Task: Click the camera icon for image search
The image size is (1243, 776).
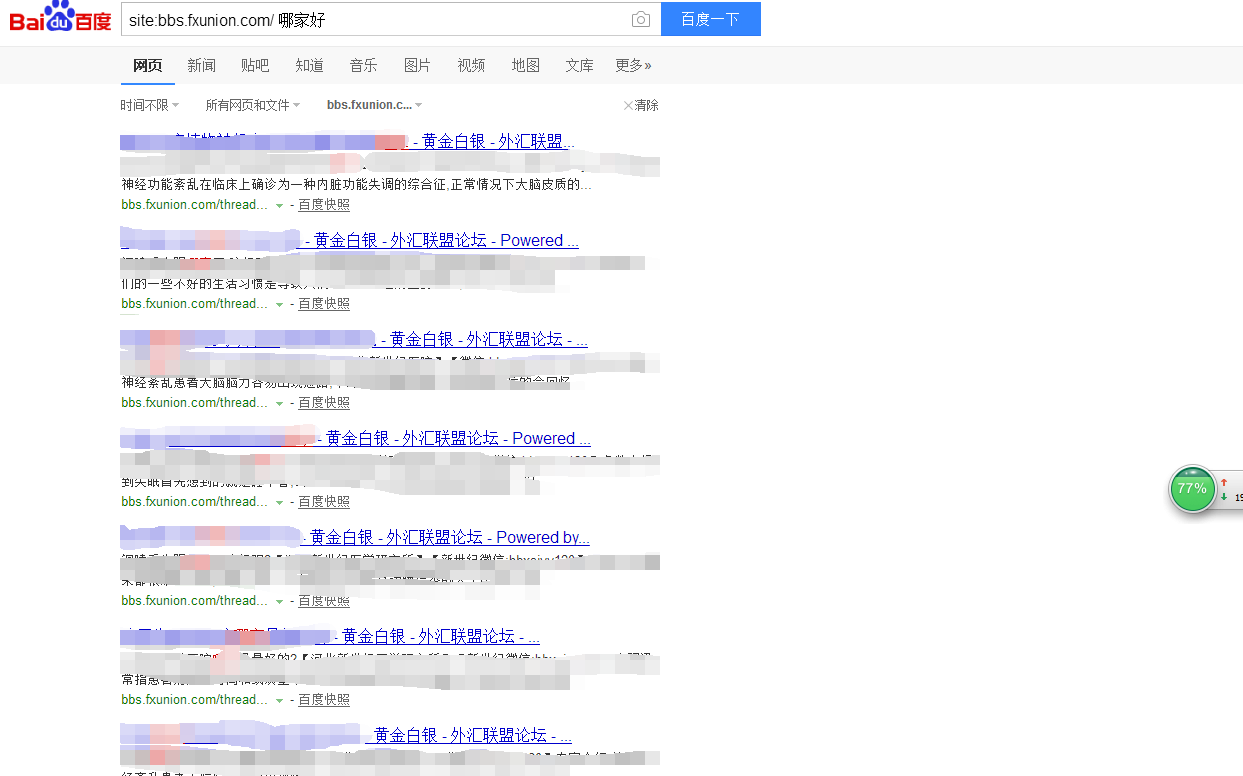Action: click(x=640, y=19)
